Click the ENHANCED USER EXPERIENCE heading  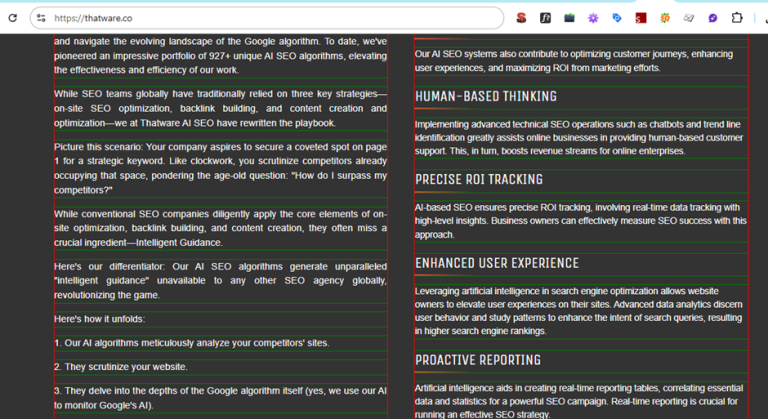click(x=497, y=263)
